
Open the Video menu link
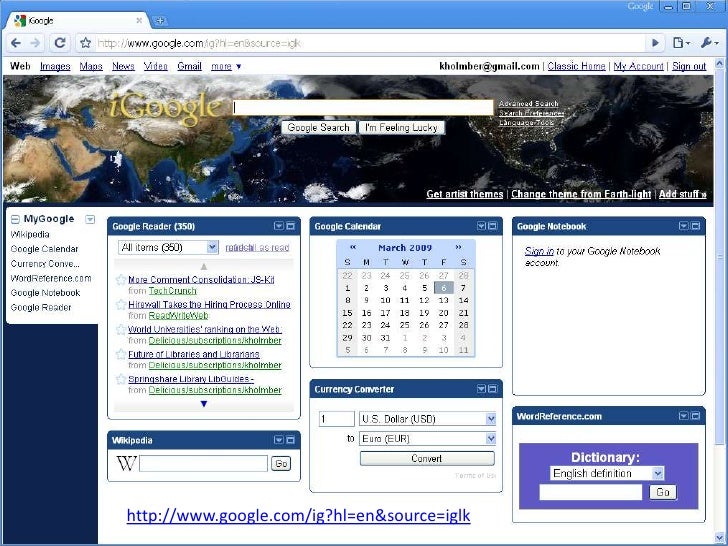(x=156, y=66)
